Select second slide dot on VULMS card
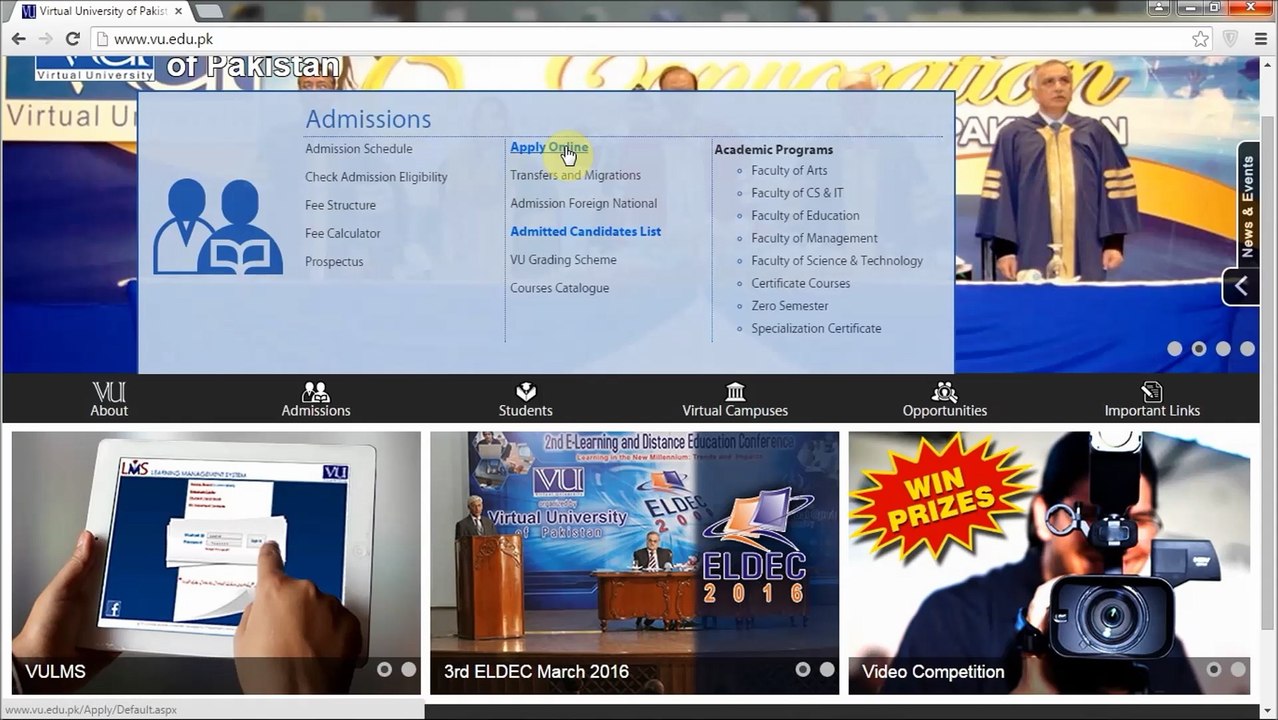Screen dimensions: 1278x720 coord(408,670)
